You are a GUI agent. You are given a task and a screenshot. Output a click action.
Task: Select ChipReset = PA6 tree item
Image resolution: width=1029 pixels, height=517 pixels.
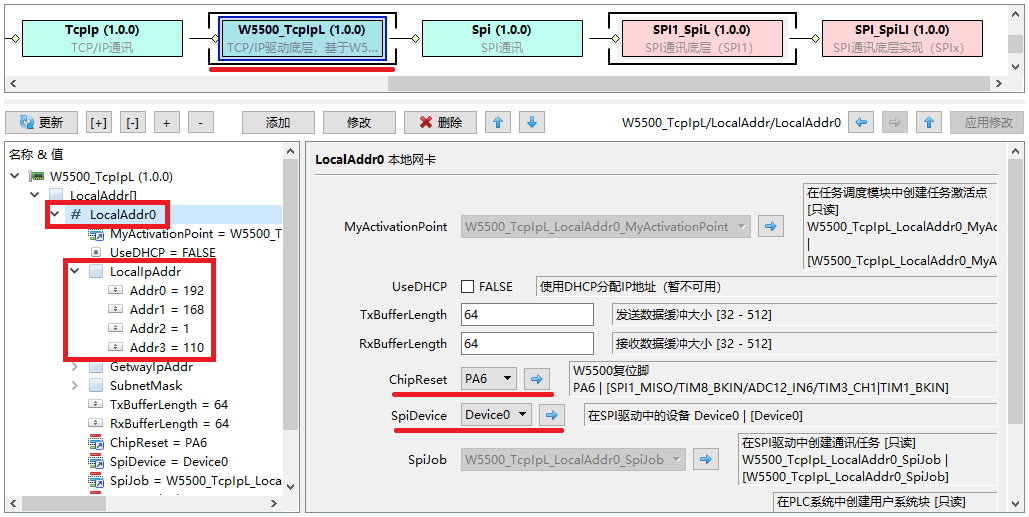[x=158, y=443]
